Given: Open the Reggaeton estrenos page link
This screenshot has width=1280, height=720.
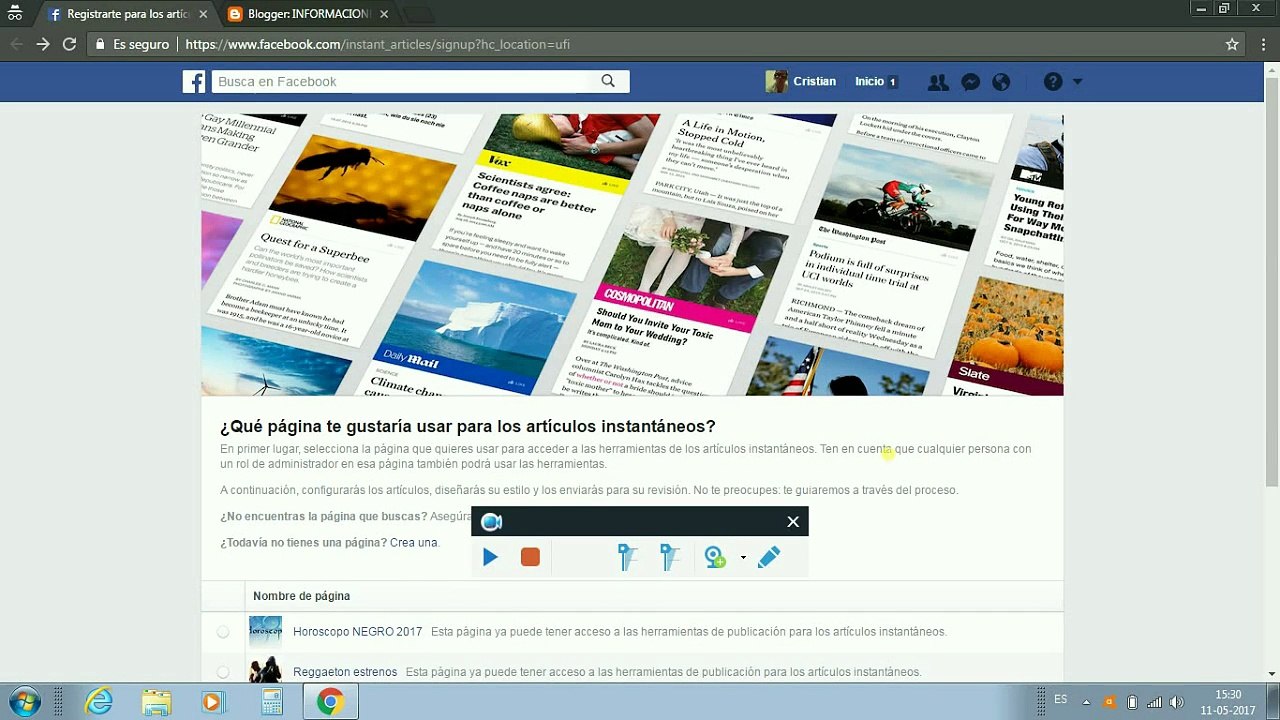Looking at the screenshot, I should pos(345,672).
